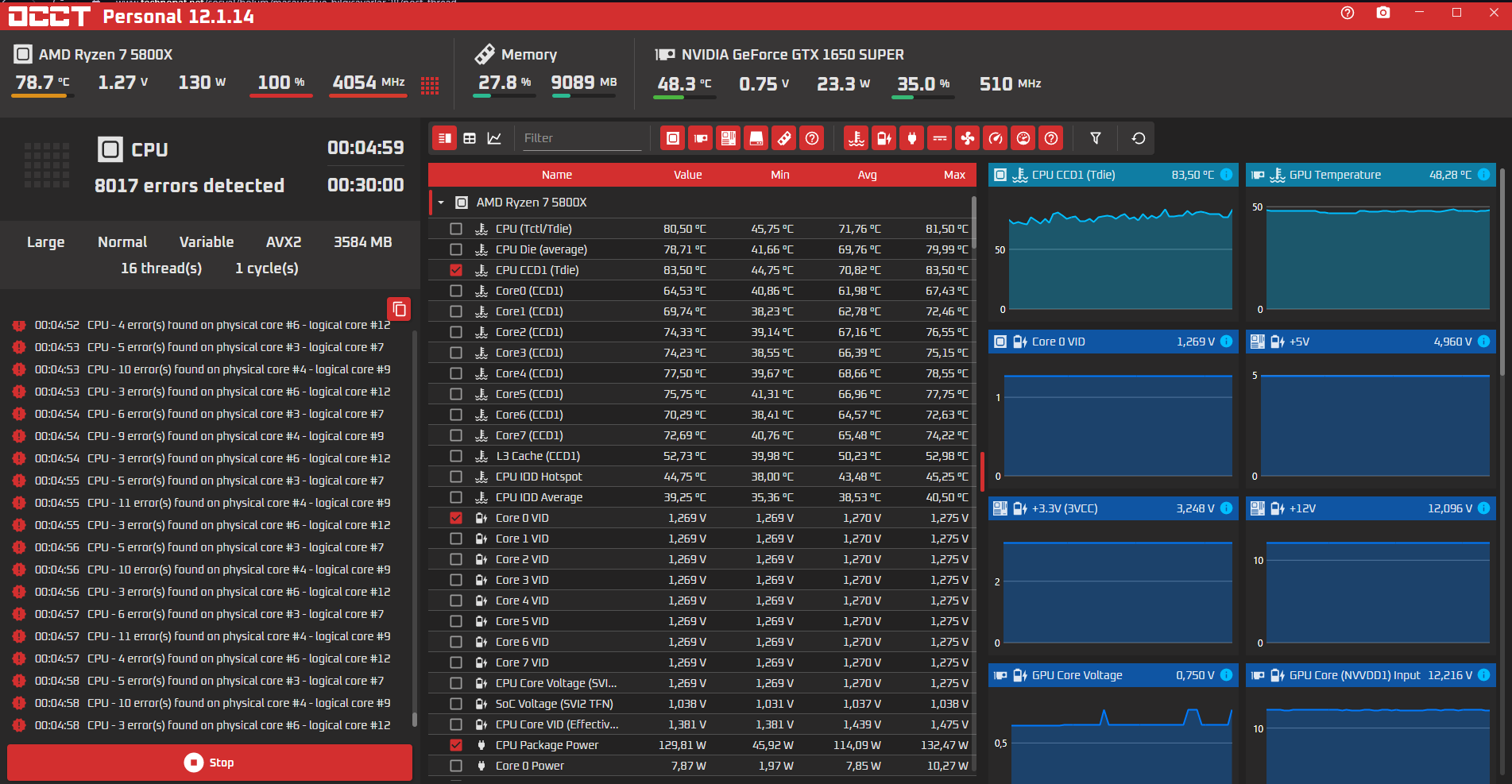This screenshot has width=1512, height=784.
Task: Uncheck the CPU Package Power checkbox
Action: click(456, 745)
